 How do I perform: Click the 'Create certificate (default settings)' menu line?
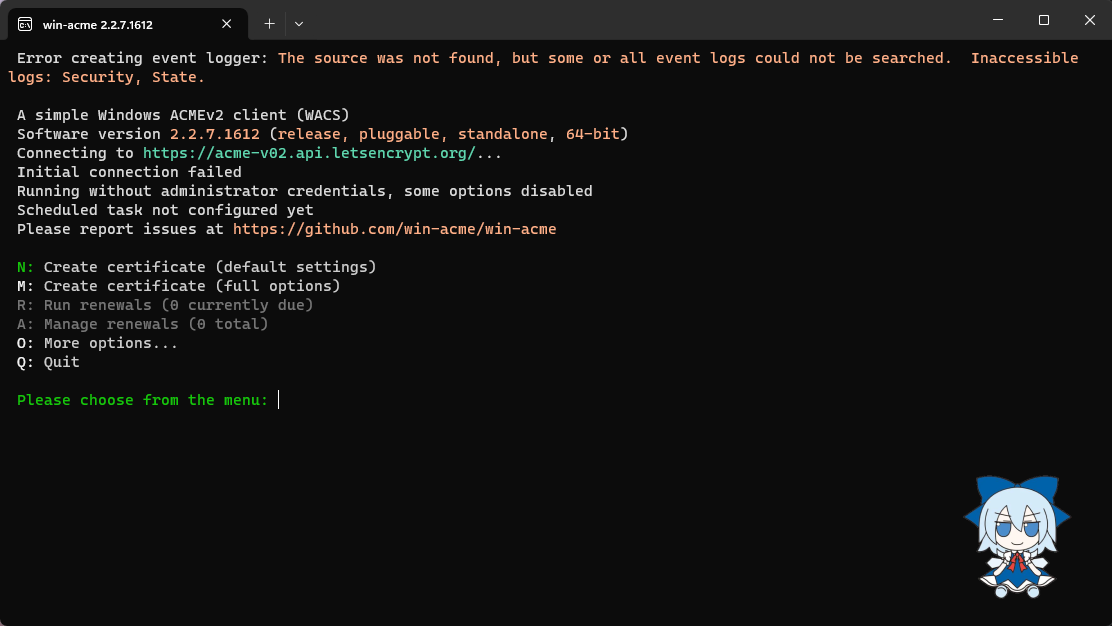(x=196, y=267)
